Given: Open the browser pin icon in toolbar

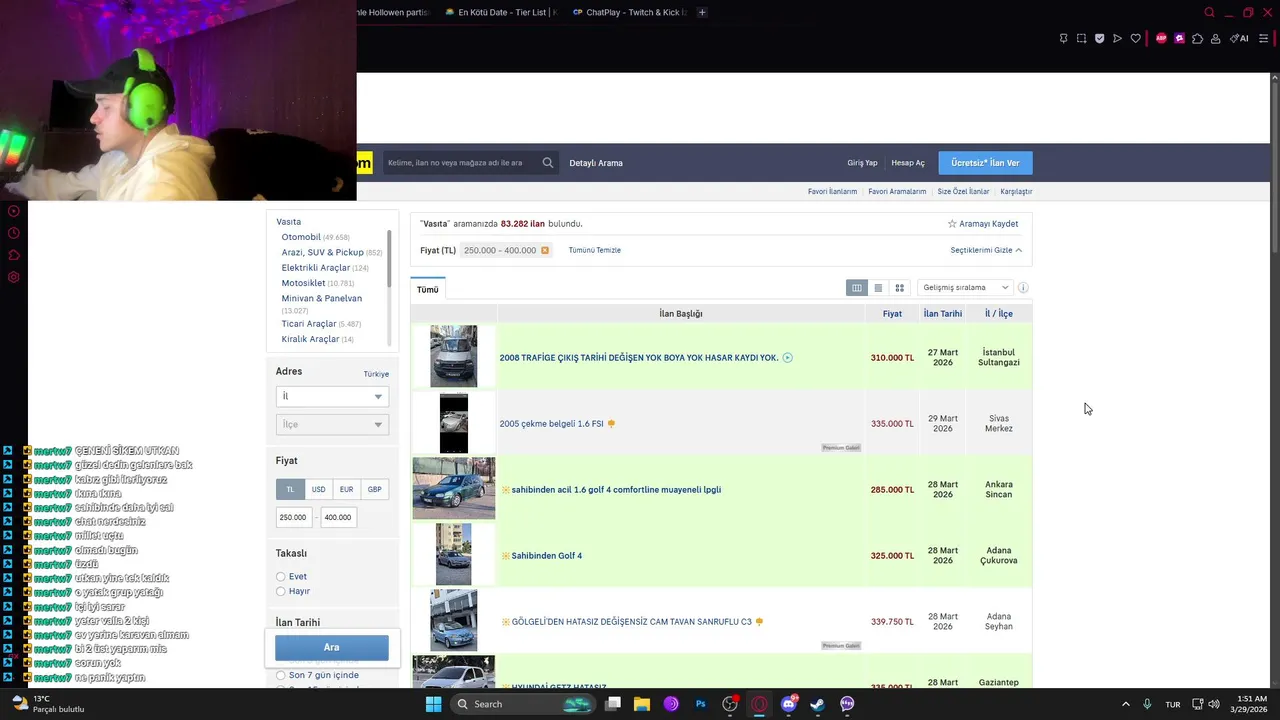Looking at the screenshot, I should pos(1063,39).
